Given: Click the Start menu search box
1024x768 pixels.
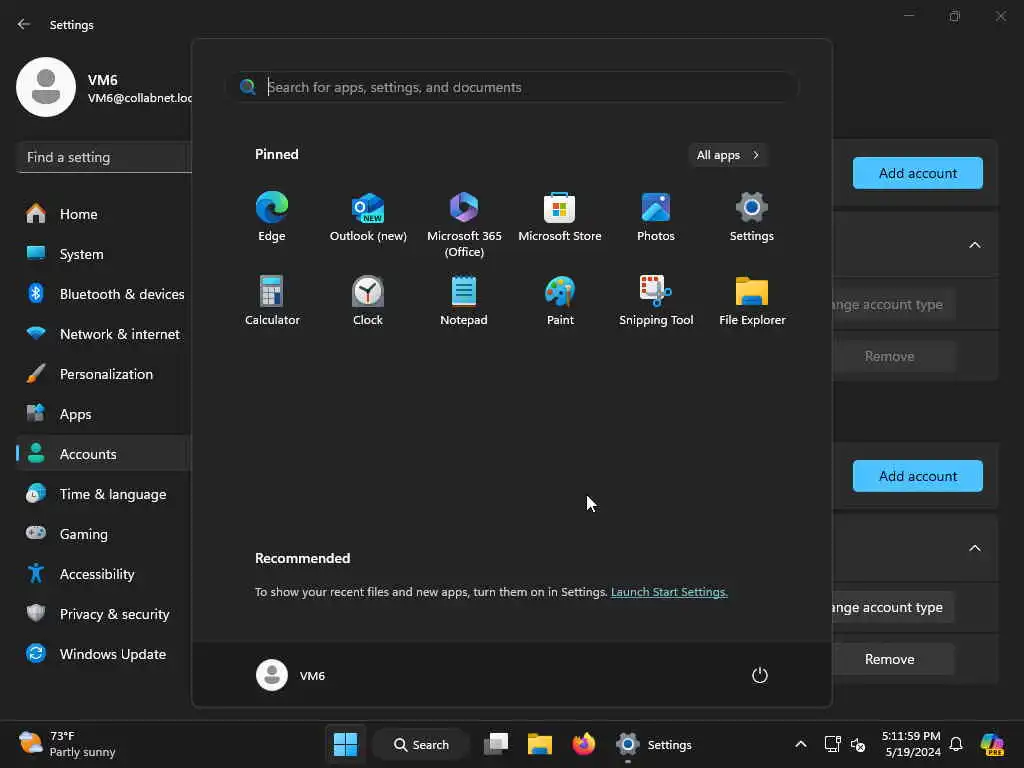Looking at the screenshot, I should coord(513,87).
